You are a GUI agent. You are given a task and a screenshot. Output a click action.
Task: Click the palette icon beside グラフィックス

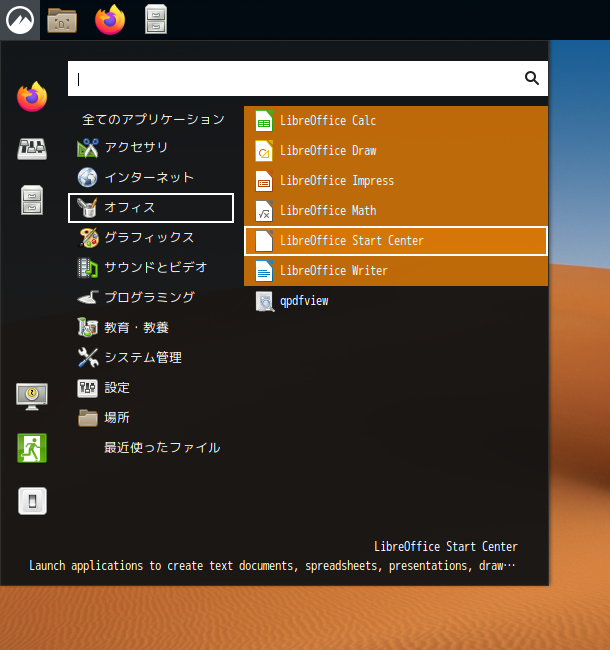88,238
